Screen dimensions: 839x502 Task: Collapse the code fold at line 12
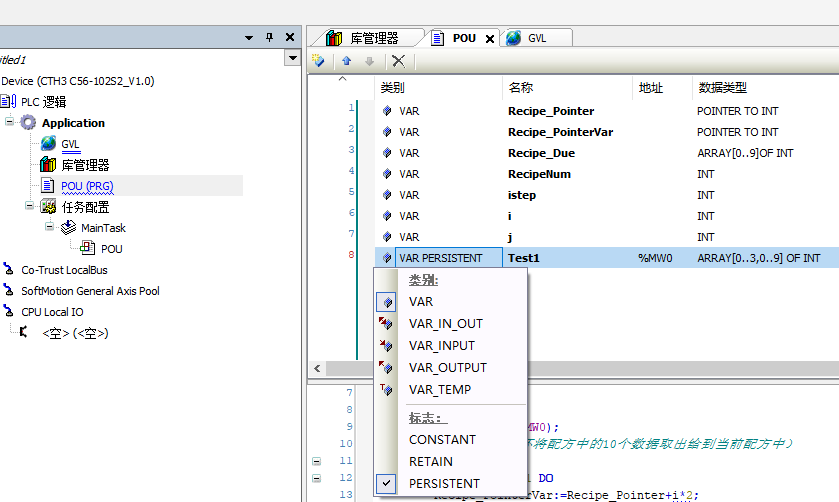(x=316, y=478)
